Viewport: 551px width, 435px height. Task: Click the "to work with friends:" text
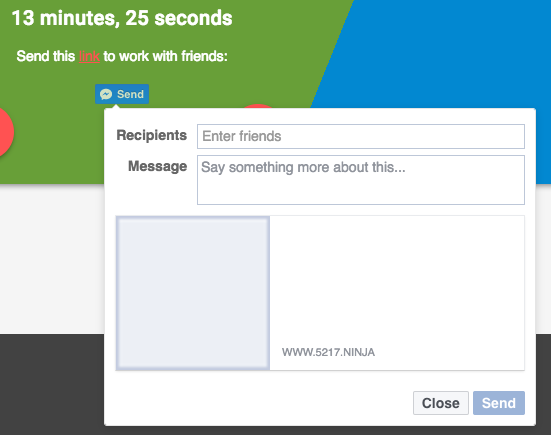166,56
